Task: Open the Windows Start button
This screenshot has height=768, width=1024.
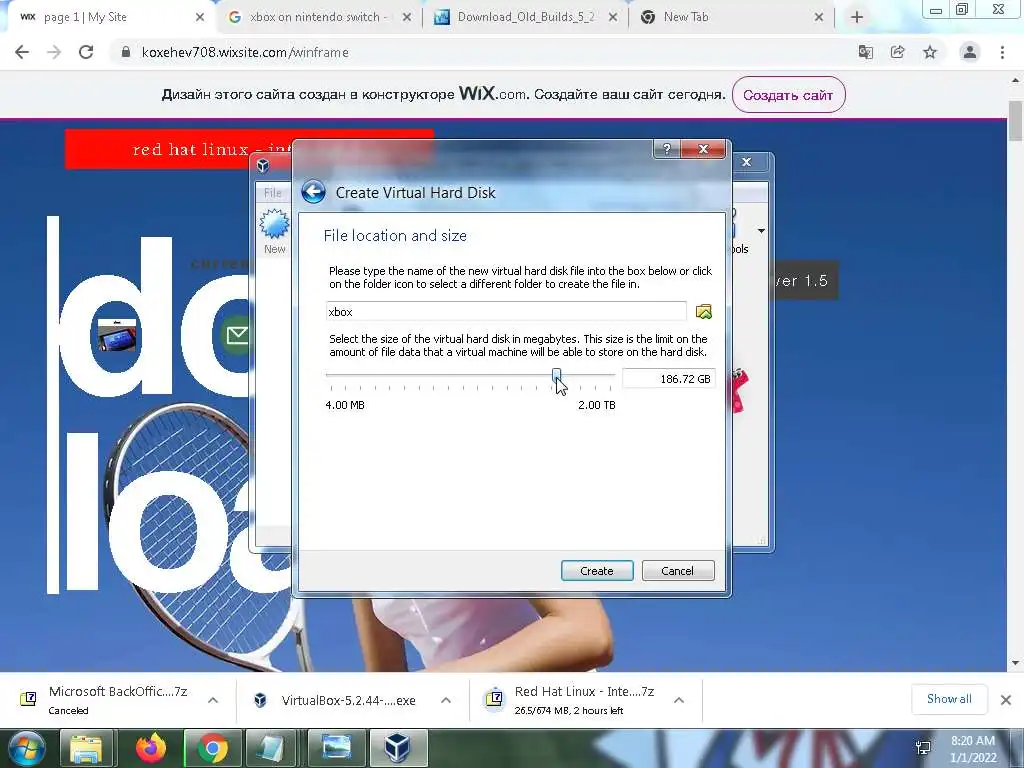Action: pos(26,748)
